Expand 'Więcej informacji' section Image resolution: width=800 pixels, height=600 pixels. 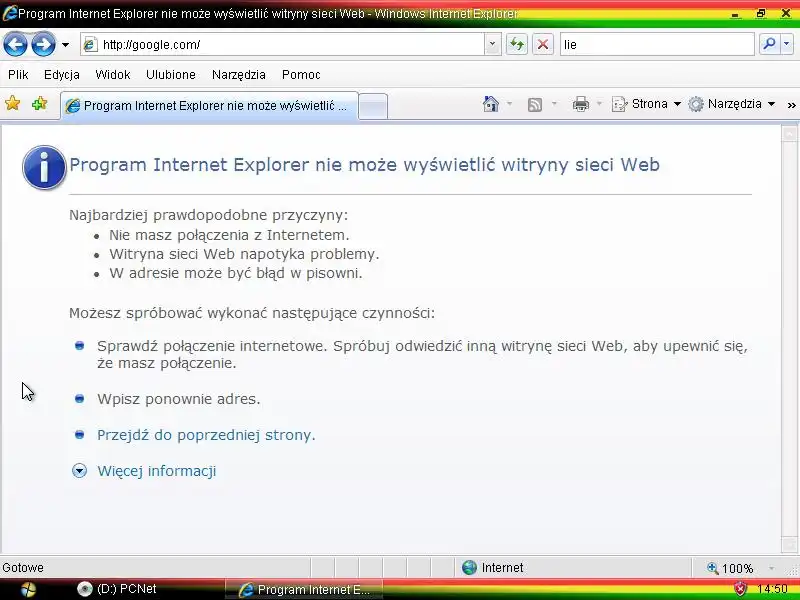(x=157, y=470)
